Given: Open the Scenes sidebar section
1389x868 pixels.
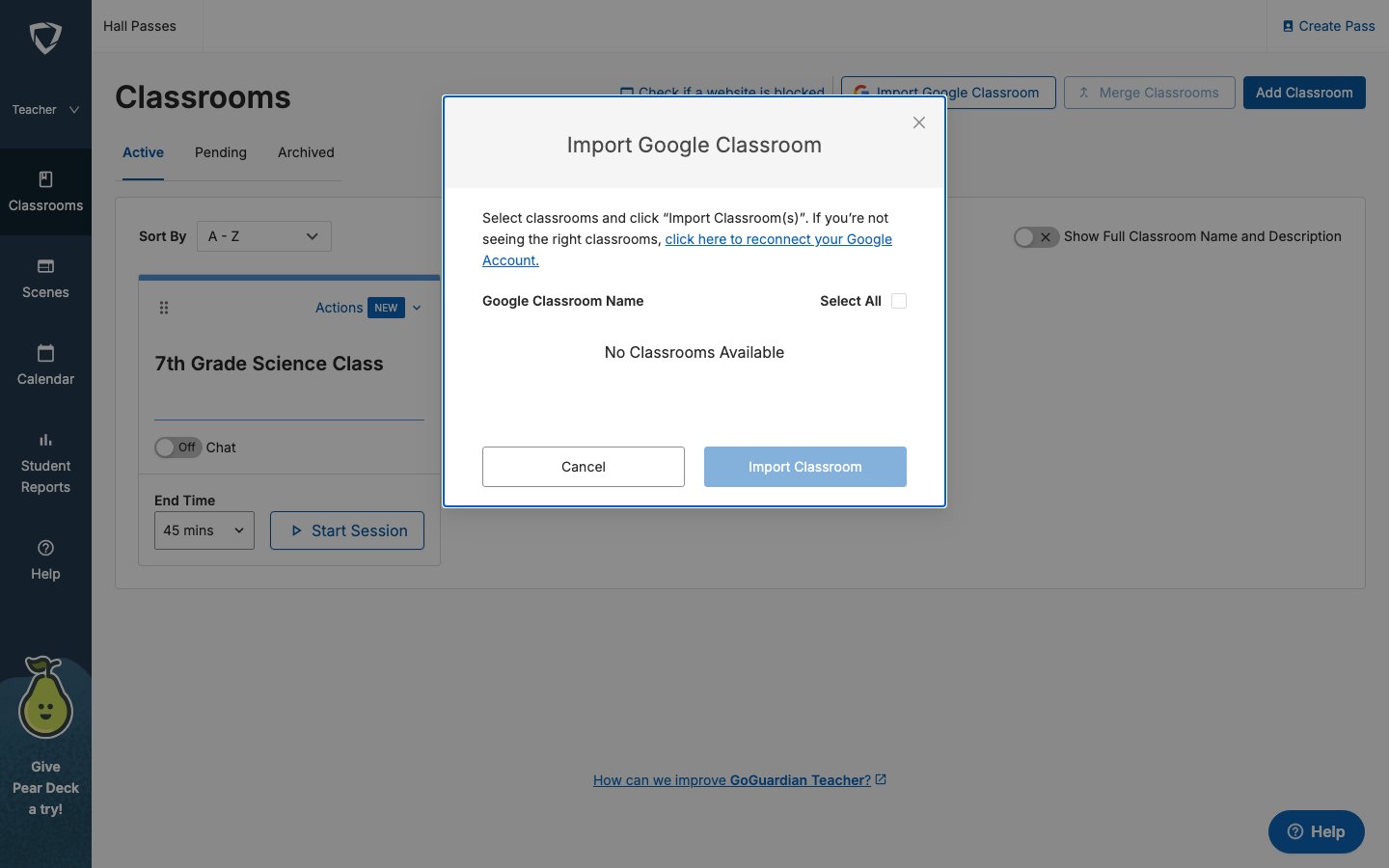Looking at the screenshot, I should coord(45,279).
